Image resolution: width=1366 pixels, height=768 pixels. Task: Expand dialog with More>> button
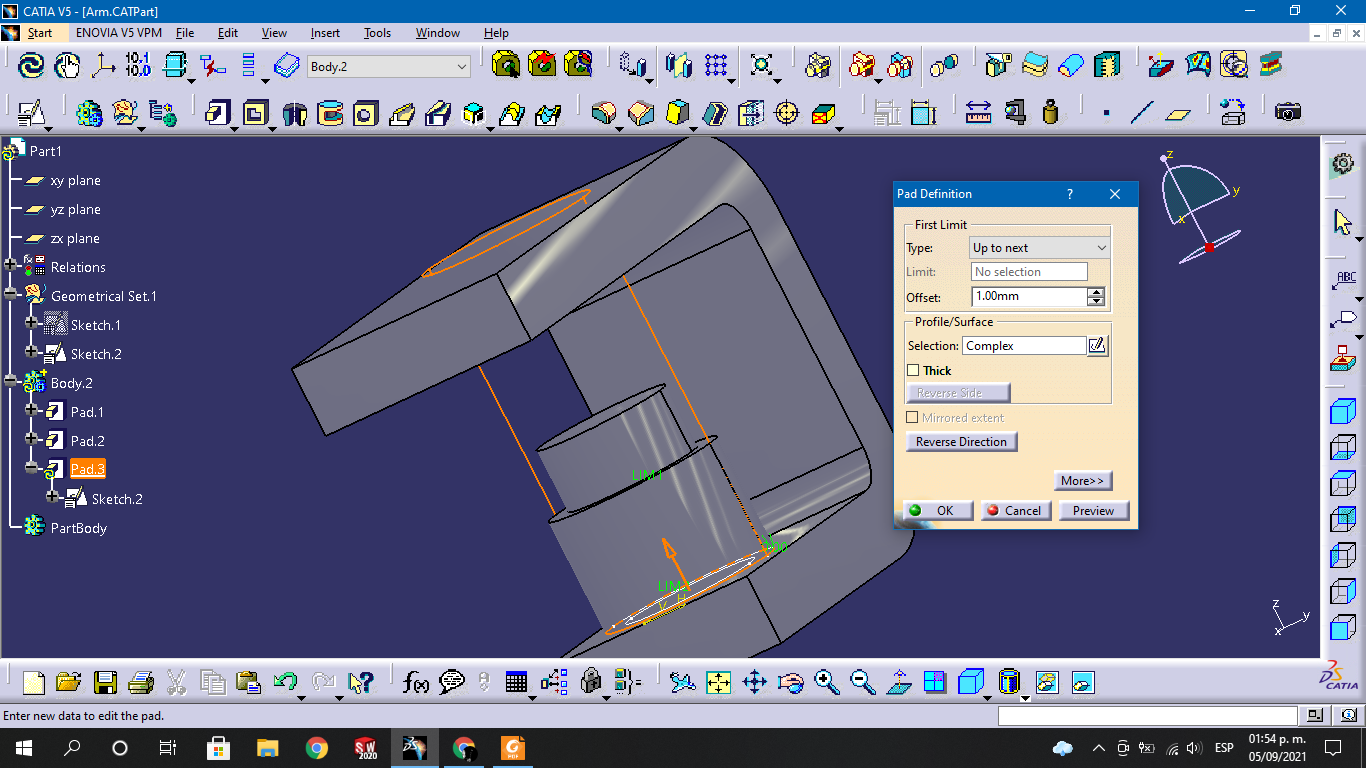[1083, 480]
